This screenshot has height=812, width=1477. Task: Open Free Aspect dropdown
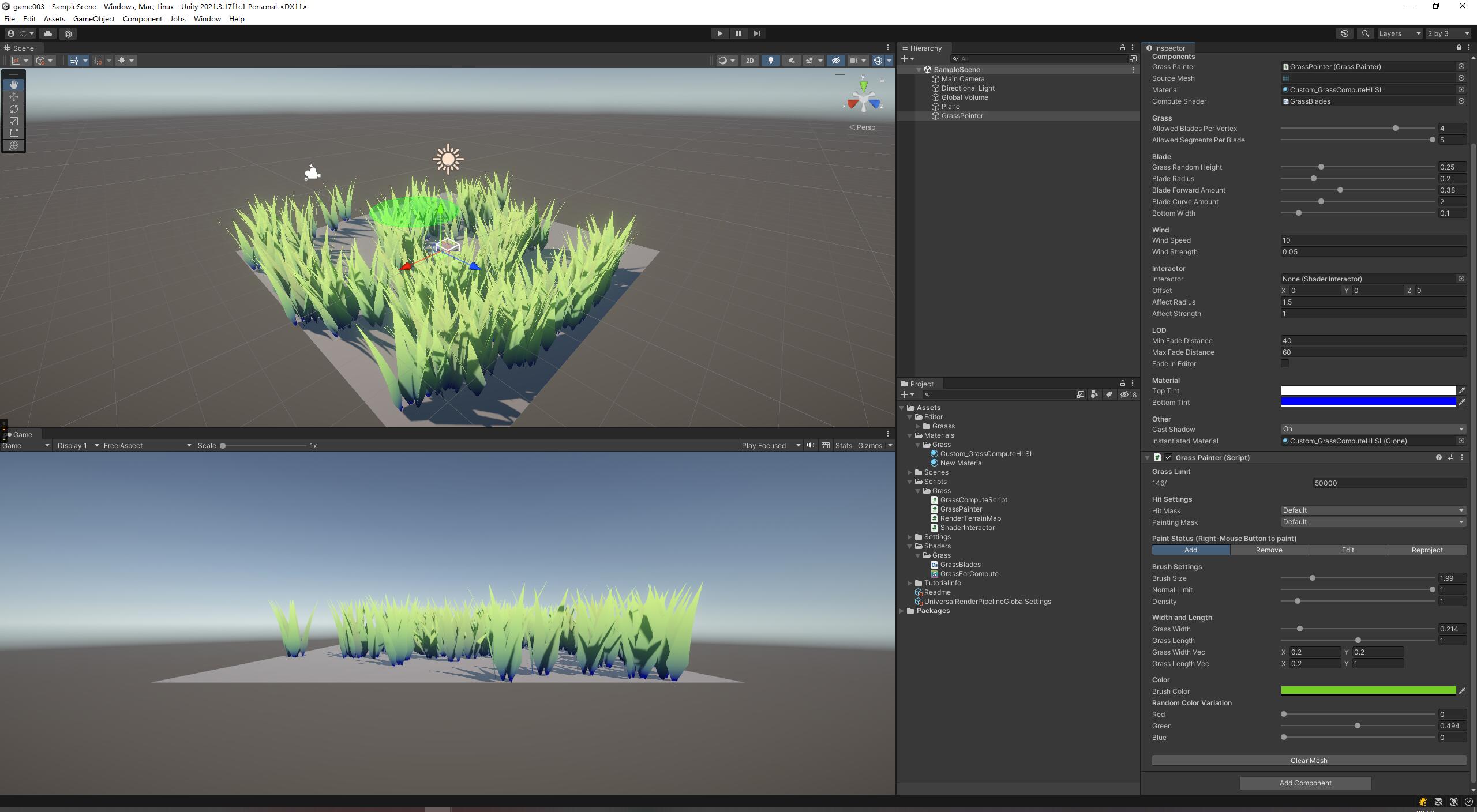point(147,445)
